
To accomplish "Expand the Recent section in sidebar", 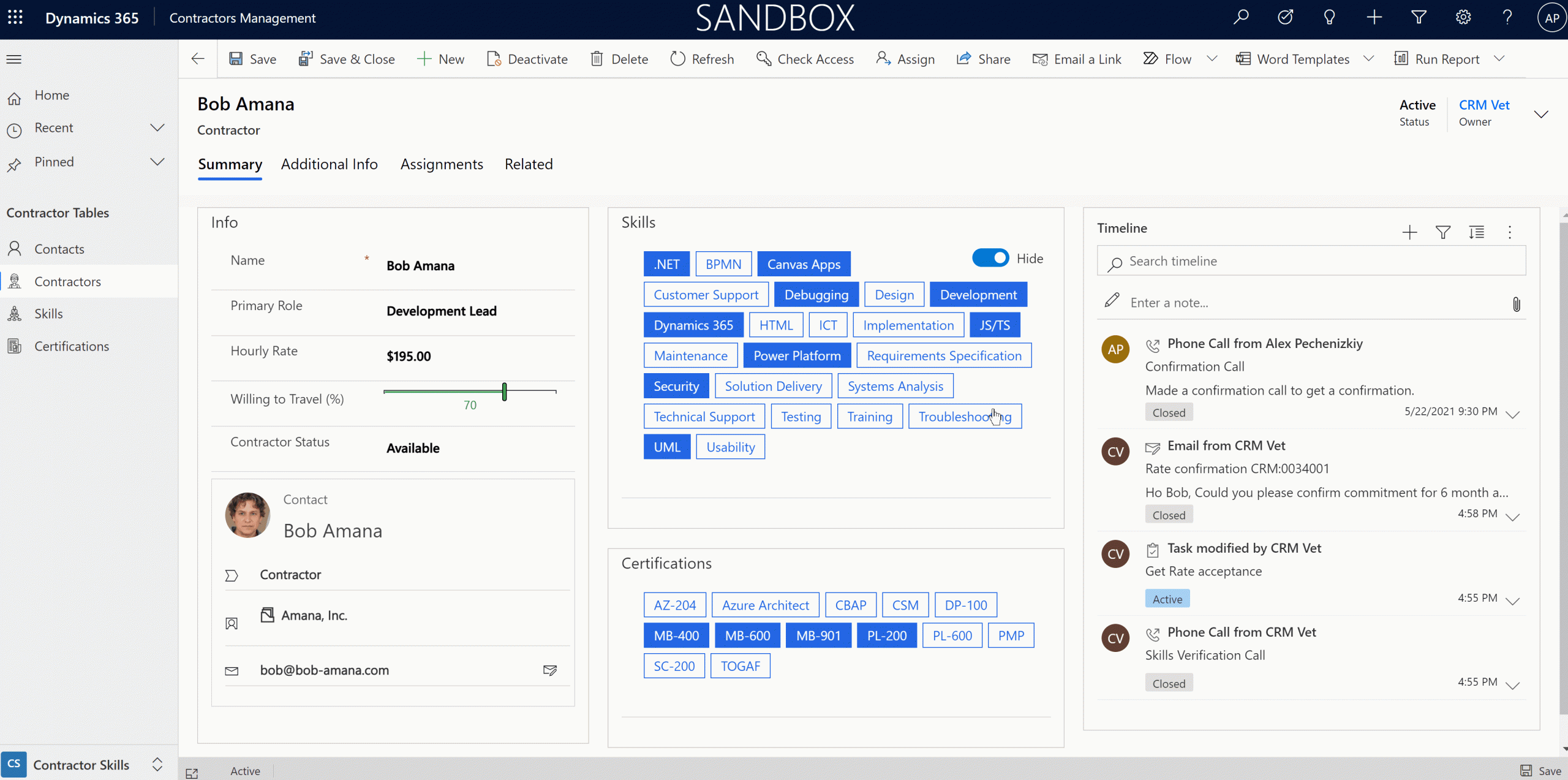I will tap(157, 127).
